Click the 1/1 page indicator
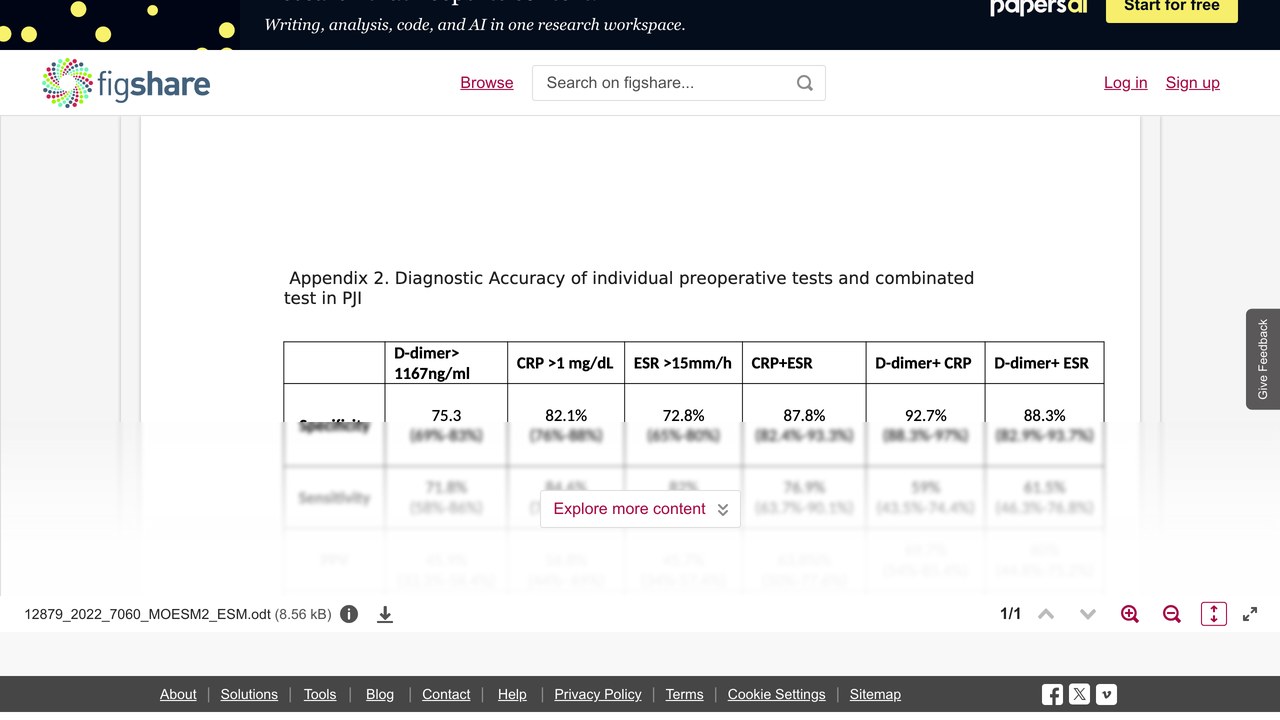Image resolution: width=1280 pixels, height=720 pixels. coord(1010,614)
